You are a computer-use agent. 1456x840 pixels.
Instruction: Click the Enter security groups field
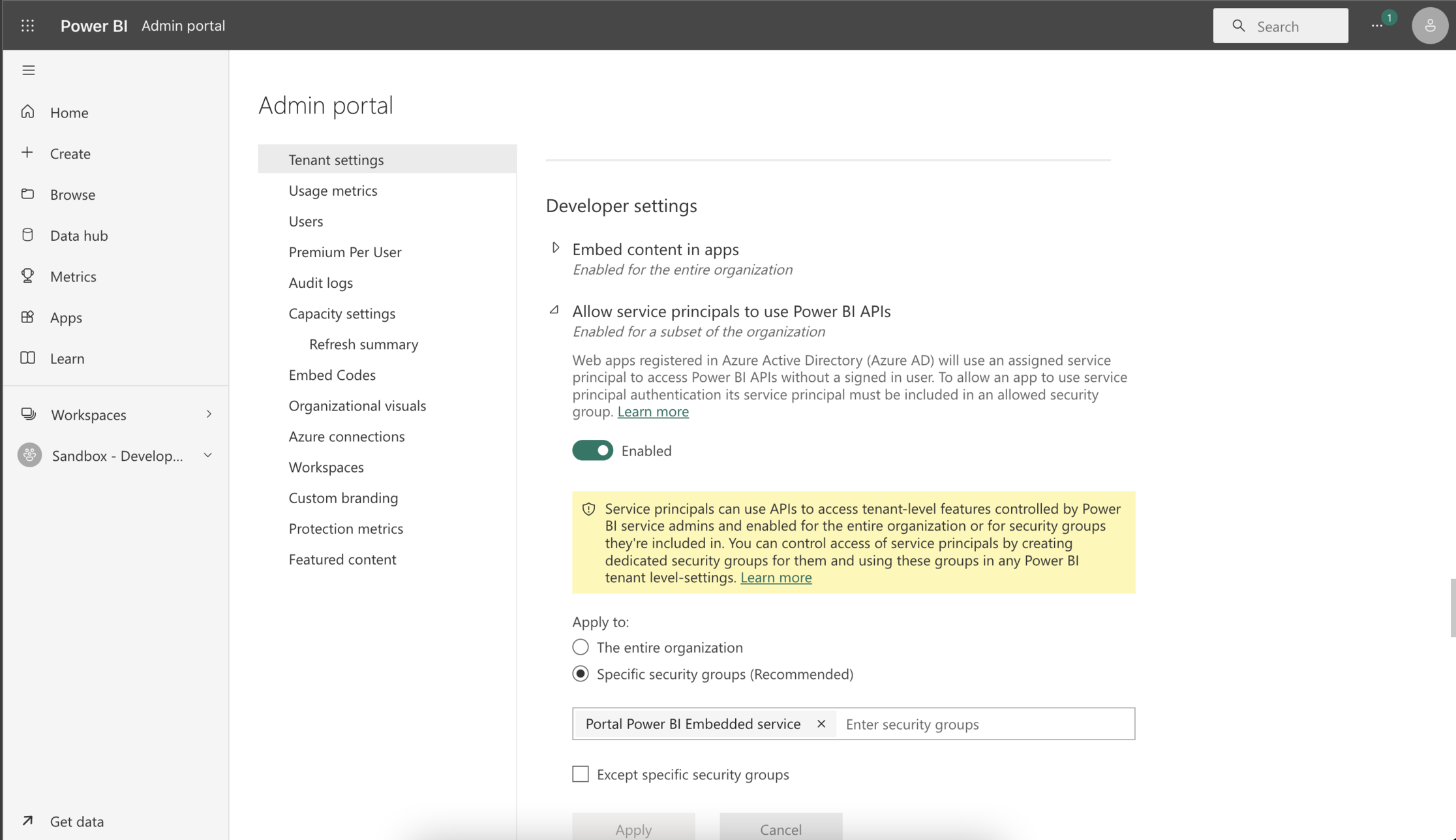pos(985,724)
